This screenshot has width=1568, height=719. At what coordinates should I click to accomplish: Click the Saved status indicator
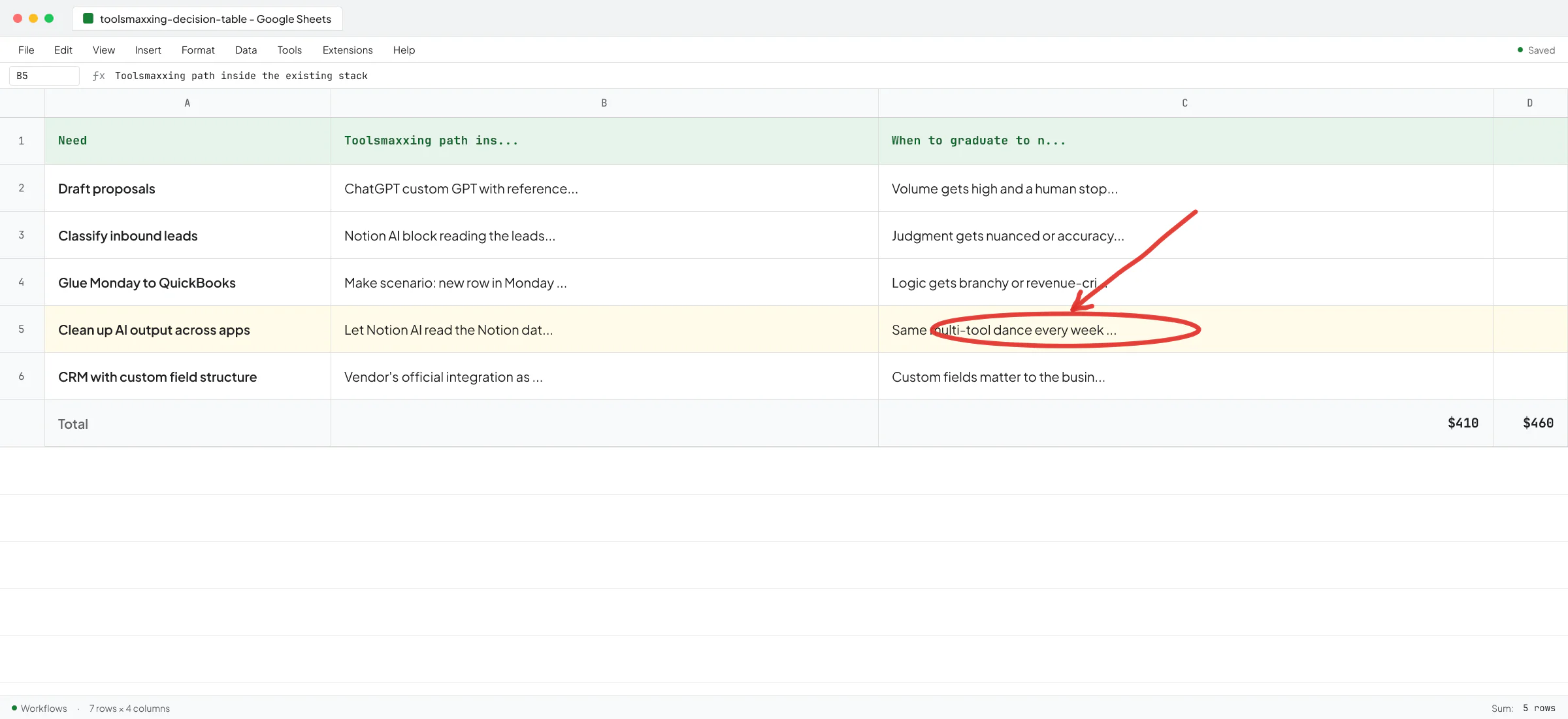coord(1536,50)
